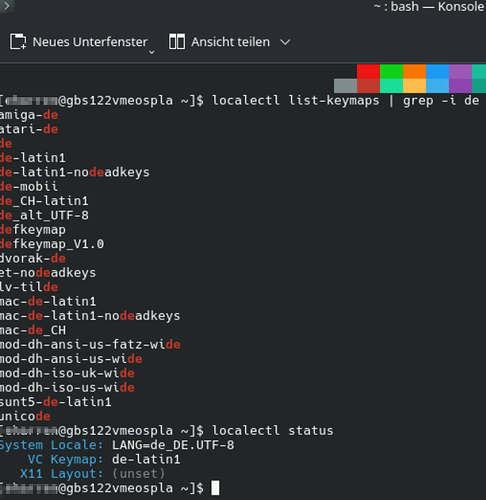The image size is (486, 500).
Task: Click the 'VC Keymap:' label
Action: point(65,460)
